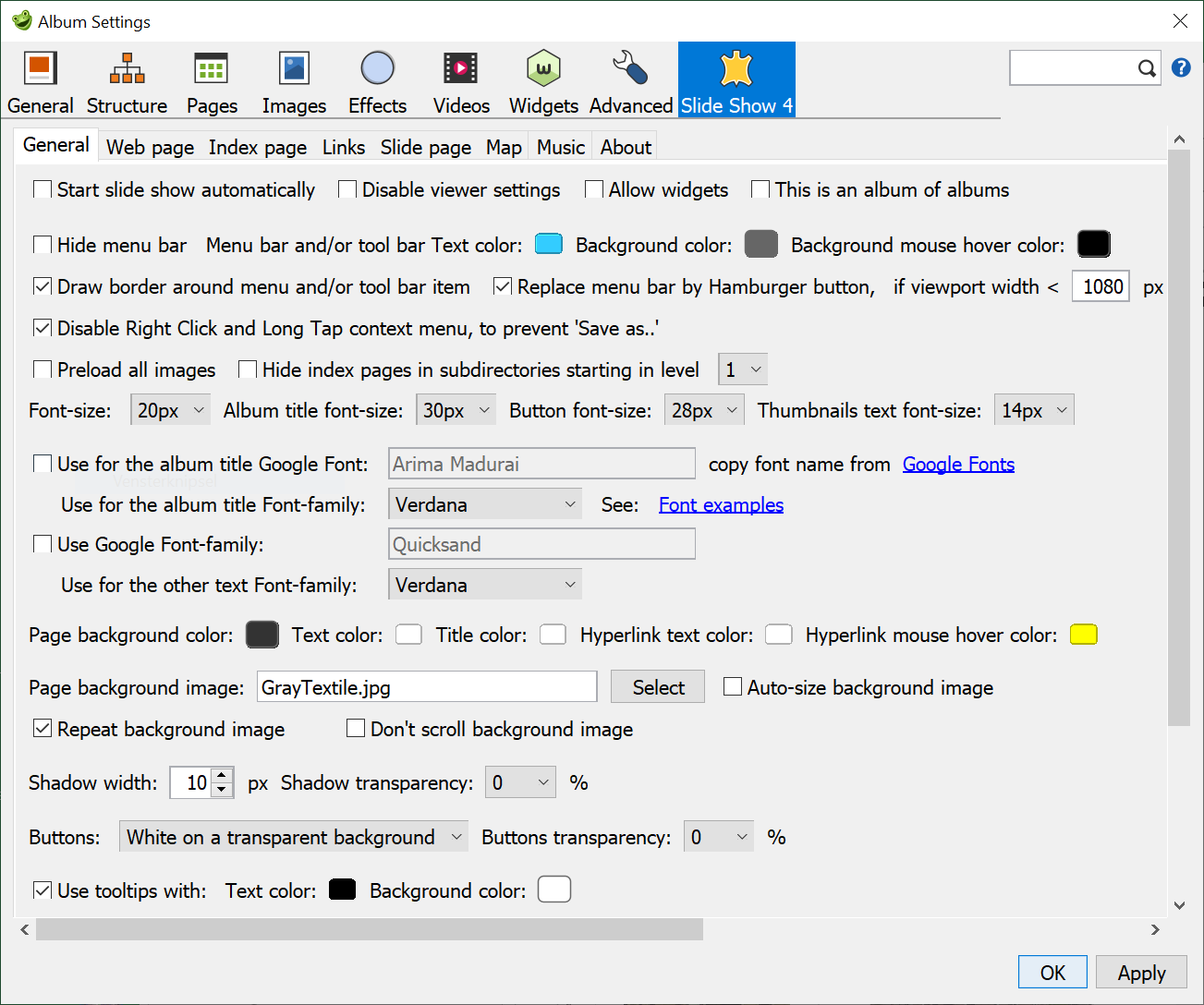This screenshot has height=1005, width=1204.
Task: Click Select button for background image
Action: click(658, 687)
